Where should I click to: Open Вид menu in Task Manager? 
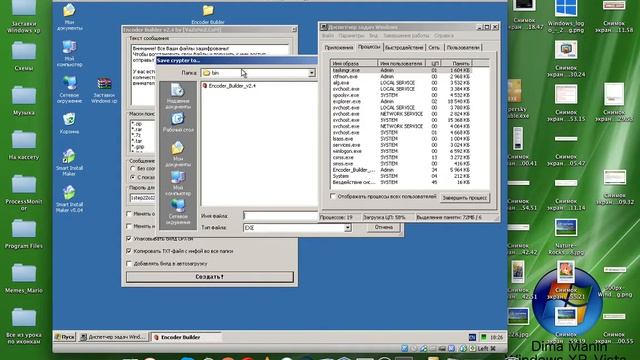(373, 36)
